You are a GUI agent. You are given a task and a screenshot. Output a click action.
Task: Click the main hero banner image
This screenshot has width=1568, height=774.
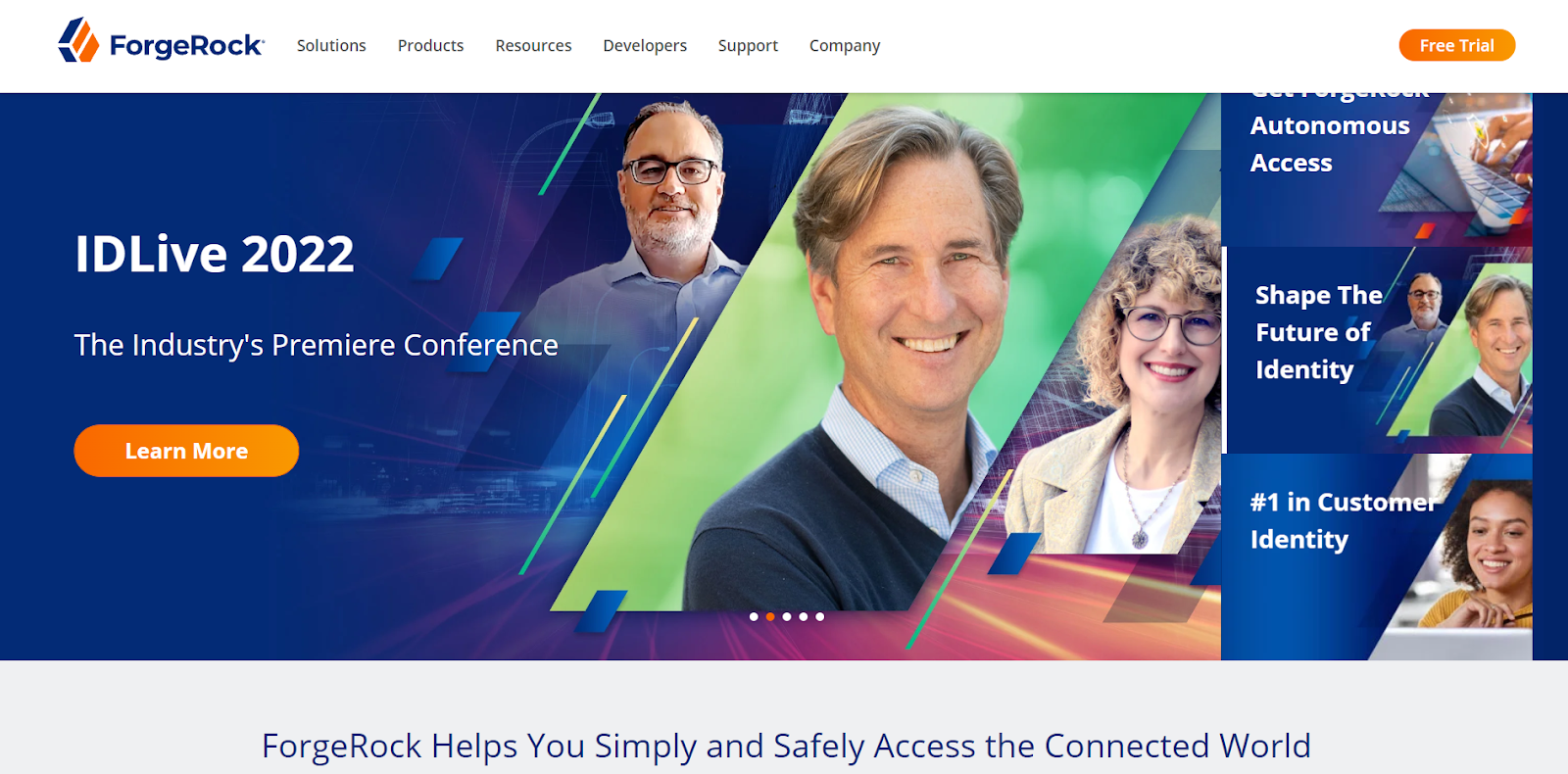tap(611, 376)
